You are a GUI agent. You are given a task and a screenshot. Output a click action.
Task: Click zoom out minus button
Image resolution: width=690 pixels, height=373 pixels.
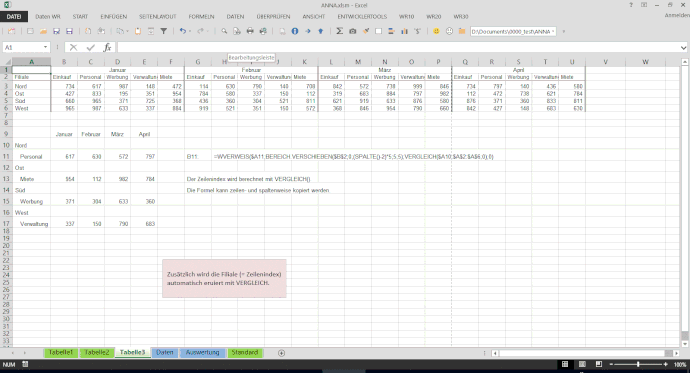[x=611, y=364]
